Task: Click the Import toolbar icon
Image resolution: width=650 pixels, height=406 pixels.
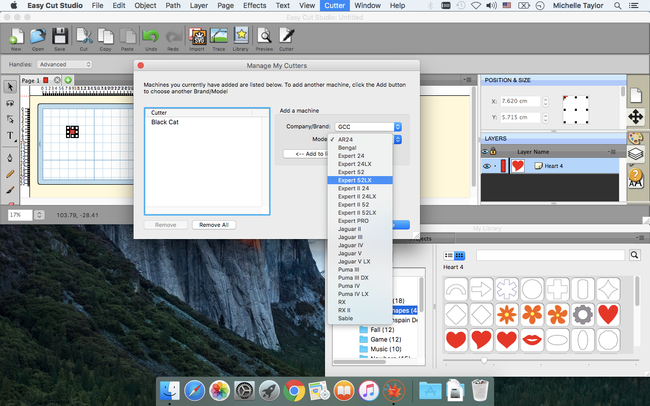Action: (197, 37)
